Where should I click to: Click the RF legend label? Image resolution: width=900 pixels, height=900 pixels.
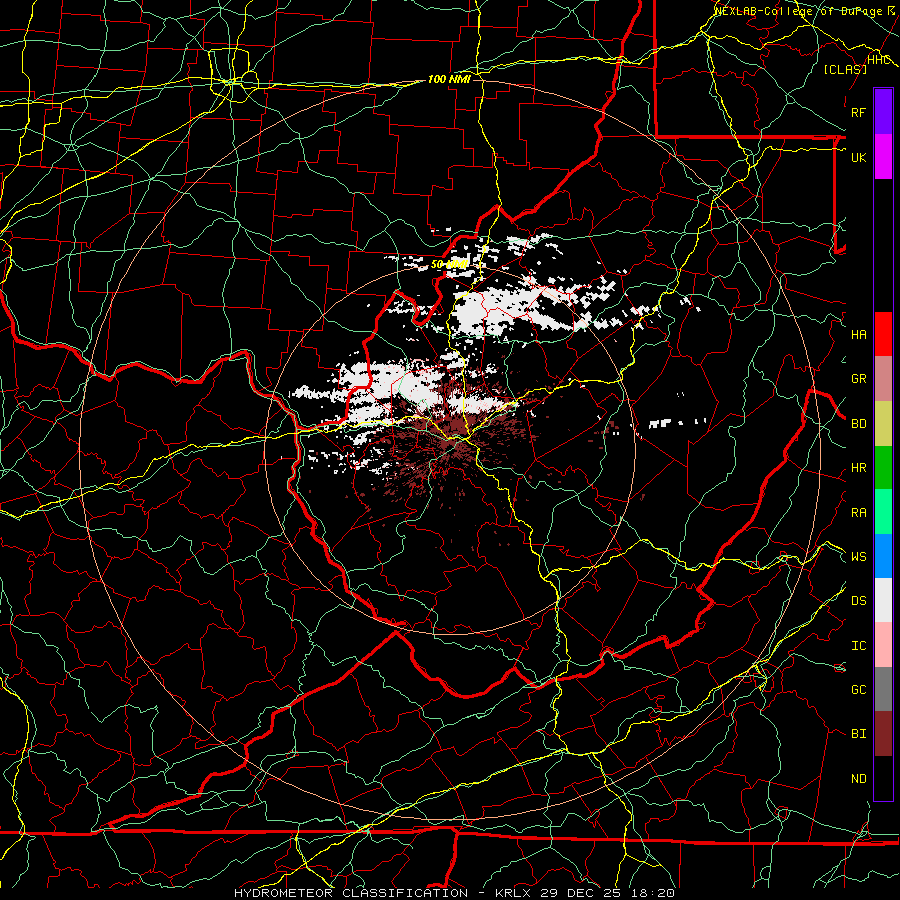[858, 112]
